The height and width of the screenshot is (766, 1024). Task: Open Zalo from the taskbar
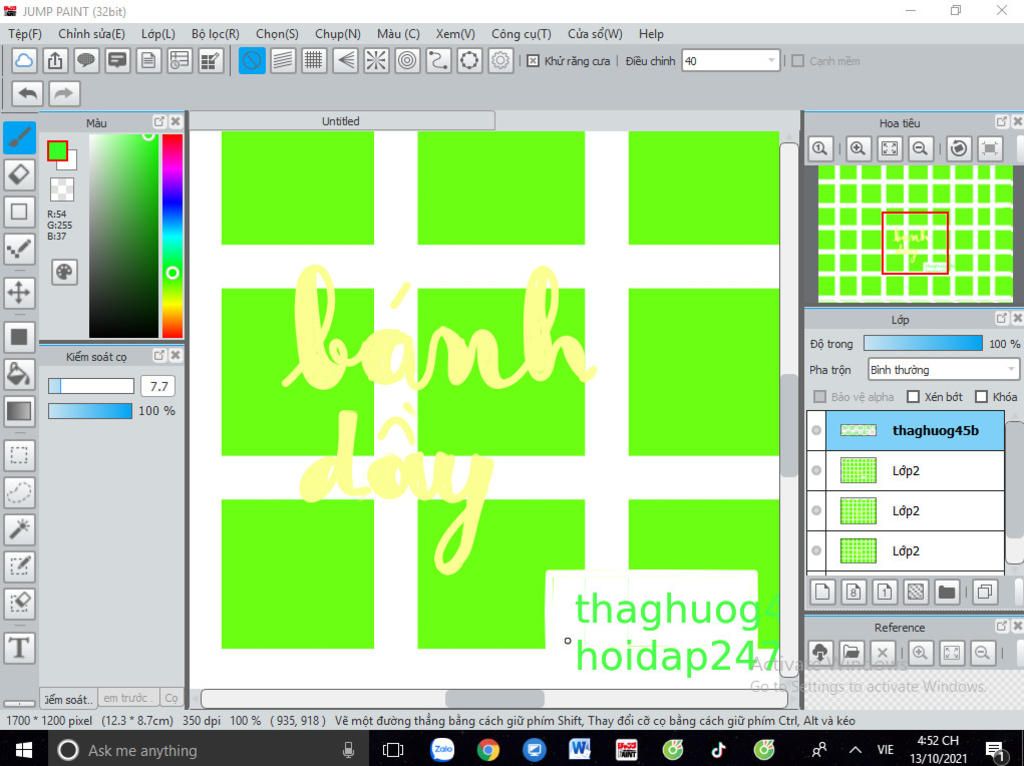pyautogui.click(x=443, y=750)
